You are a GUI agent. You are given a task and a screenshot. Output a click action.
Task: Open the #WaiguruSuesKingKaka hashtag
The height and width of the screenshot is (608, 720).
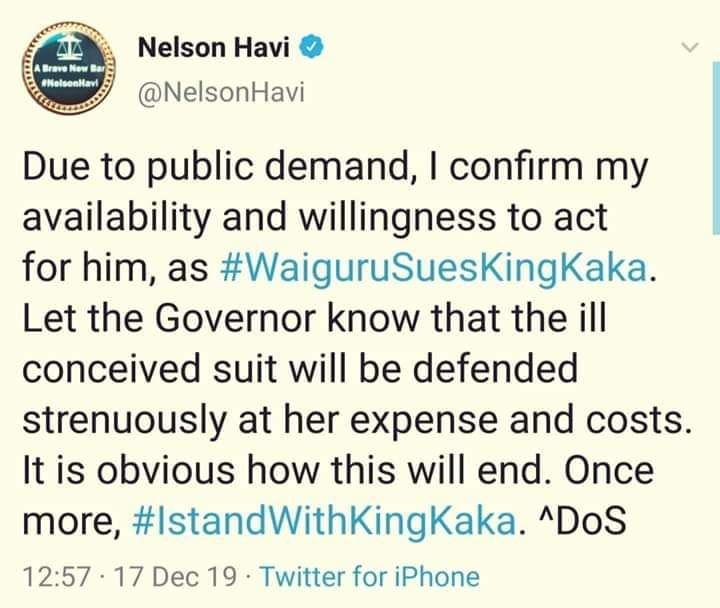pos(433,268)
